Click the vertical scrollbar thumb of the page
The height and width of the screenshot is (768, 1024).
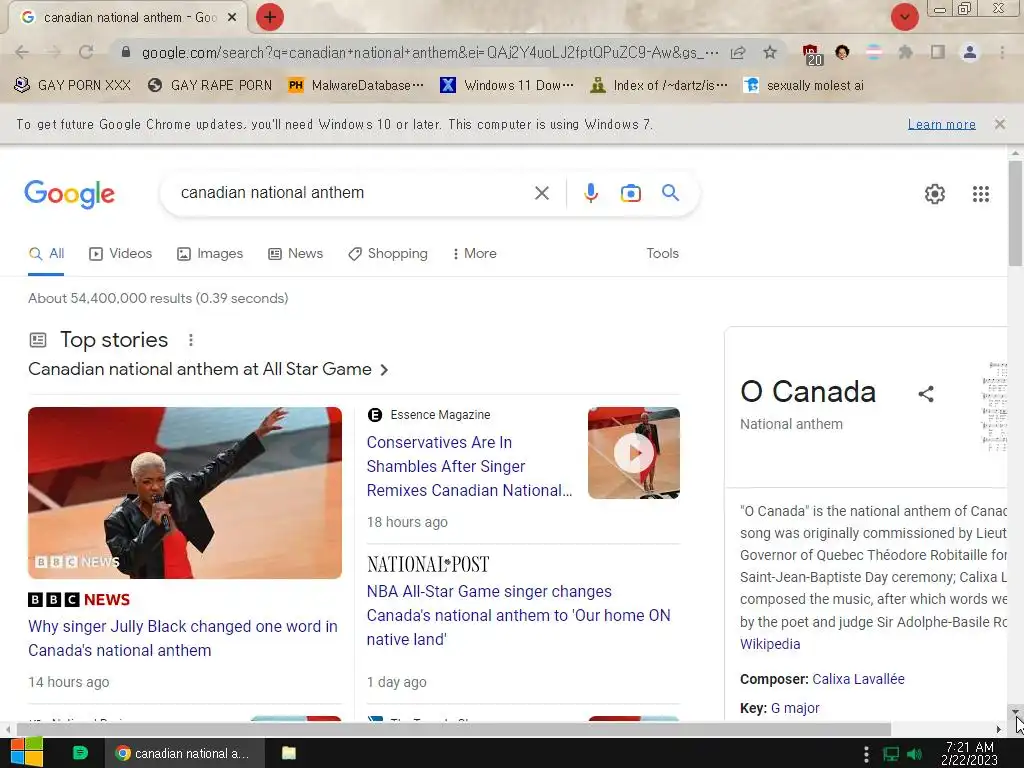click(x=1014, y=214)
